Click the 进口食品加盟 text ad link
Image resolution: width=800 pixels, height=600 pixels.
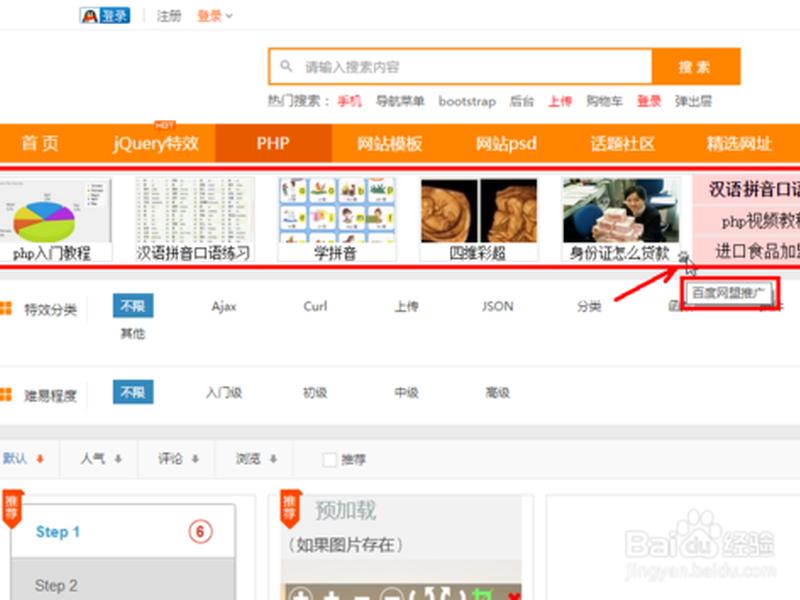(757, 251)
